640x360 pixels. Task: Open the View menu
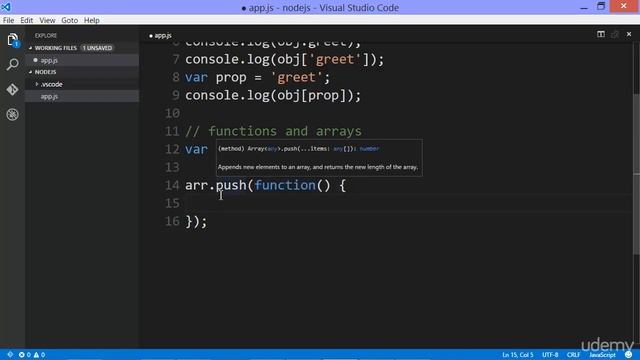click(x=47, y=20)
